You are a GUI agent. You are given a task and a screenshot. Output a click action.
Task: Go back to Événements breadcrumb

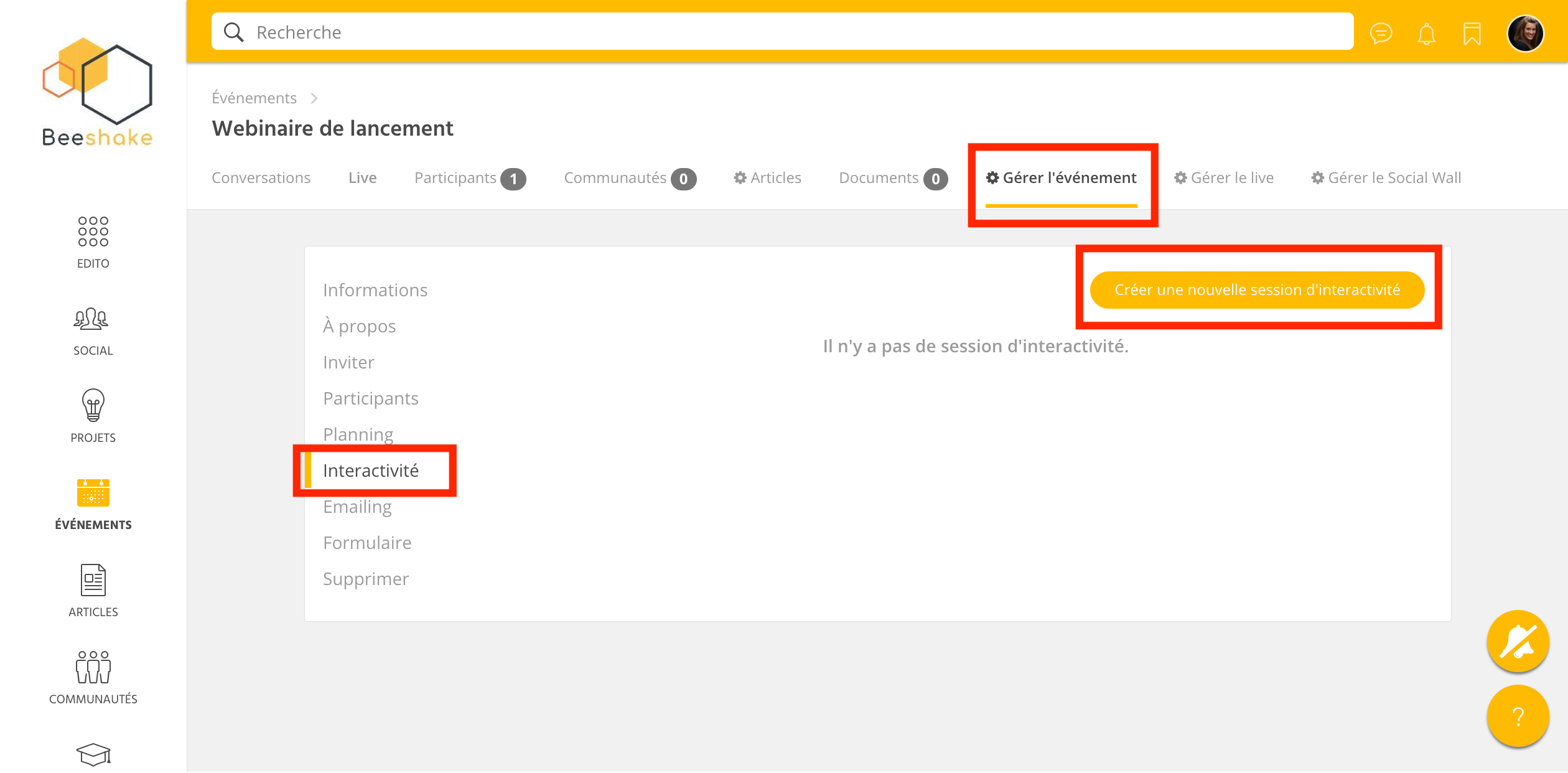click(x=254, y=98)
